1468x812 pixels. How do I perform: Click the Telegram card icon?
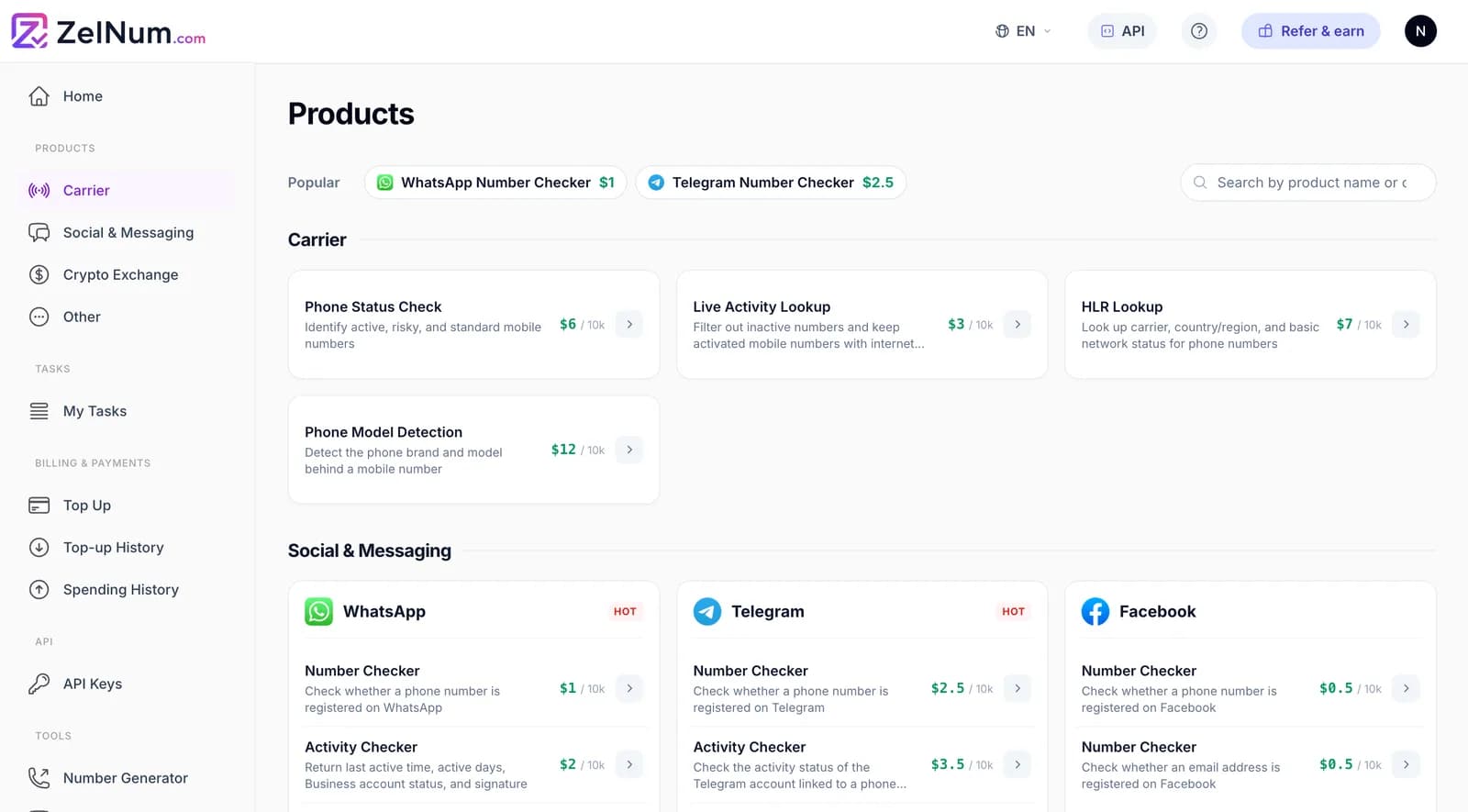pos(706,611)
